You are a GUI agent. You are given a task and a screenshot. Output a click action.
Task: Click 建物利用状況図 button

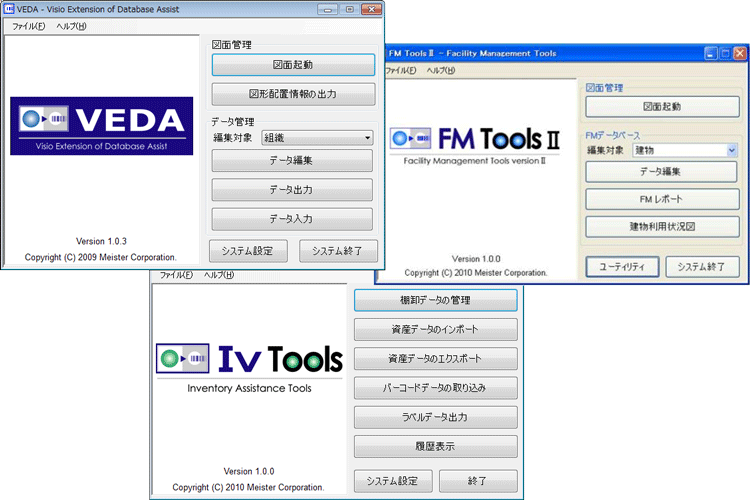click(x=662, y=227)
